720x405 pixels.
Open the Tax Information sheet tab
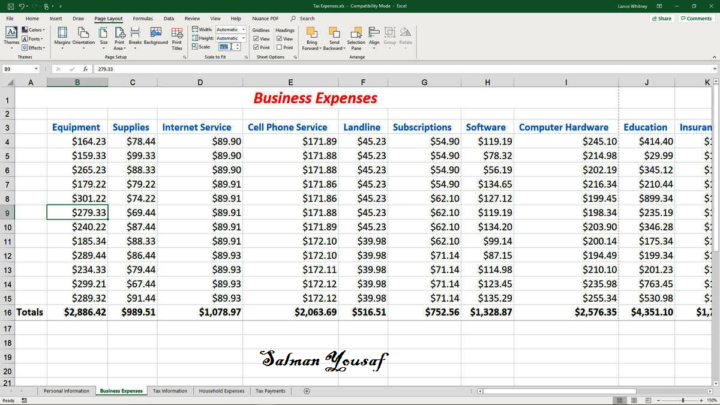coord(169,391)
